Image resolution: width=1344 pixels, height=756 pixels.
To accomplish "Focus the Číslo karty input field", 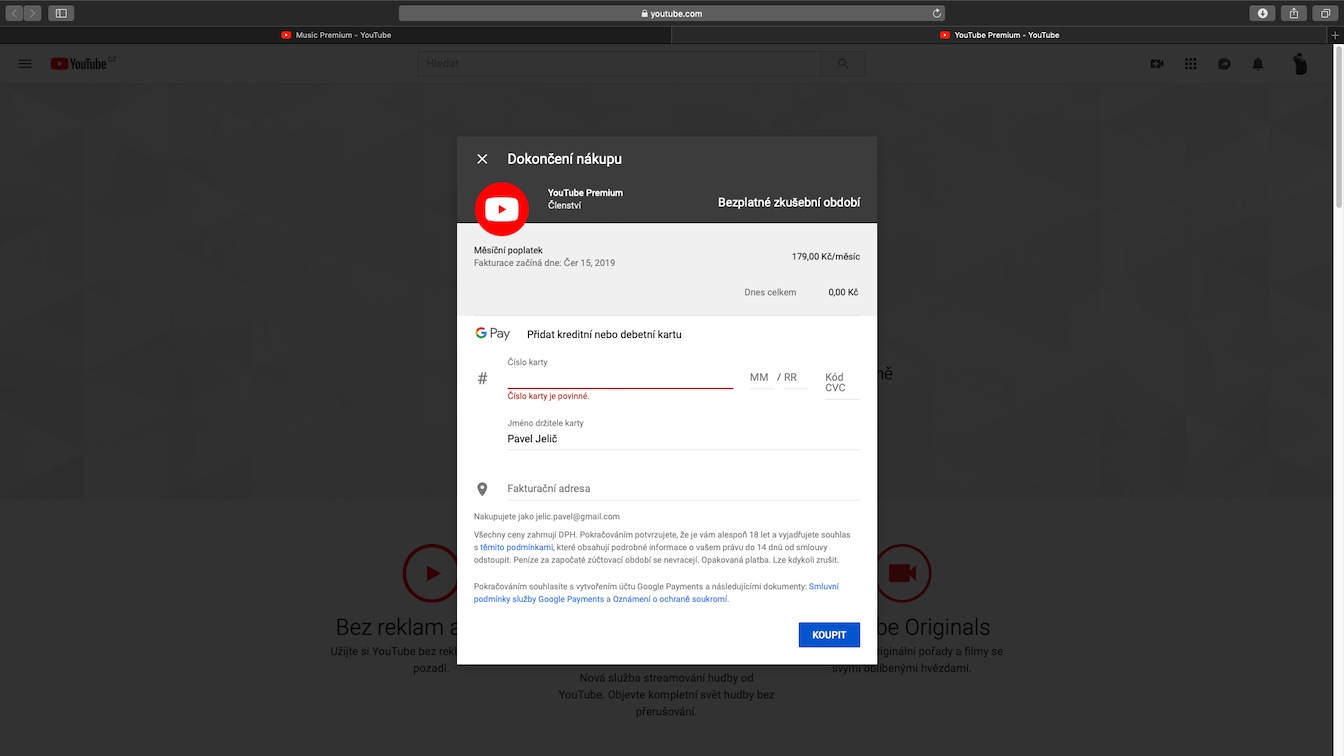I will [x=620, y=378].
